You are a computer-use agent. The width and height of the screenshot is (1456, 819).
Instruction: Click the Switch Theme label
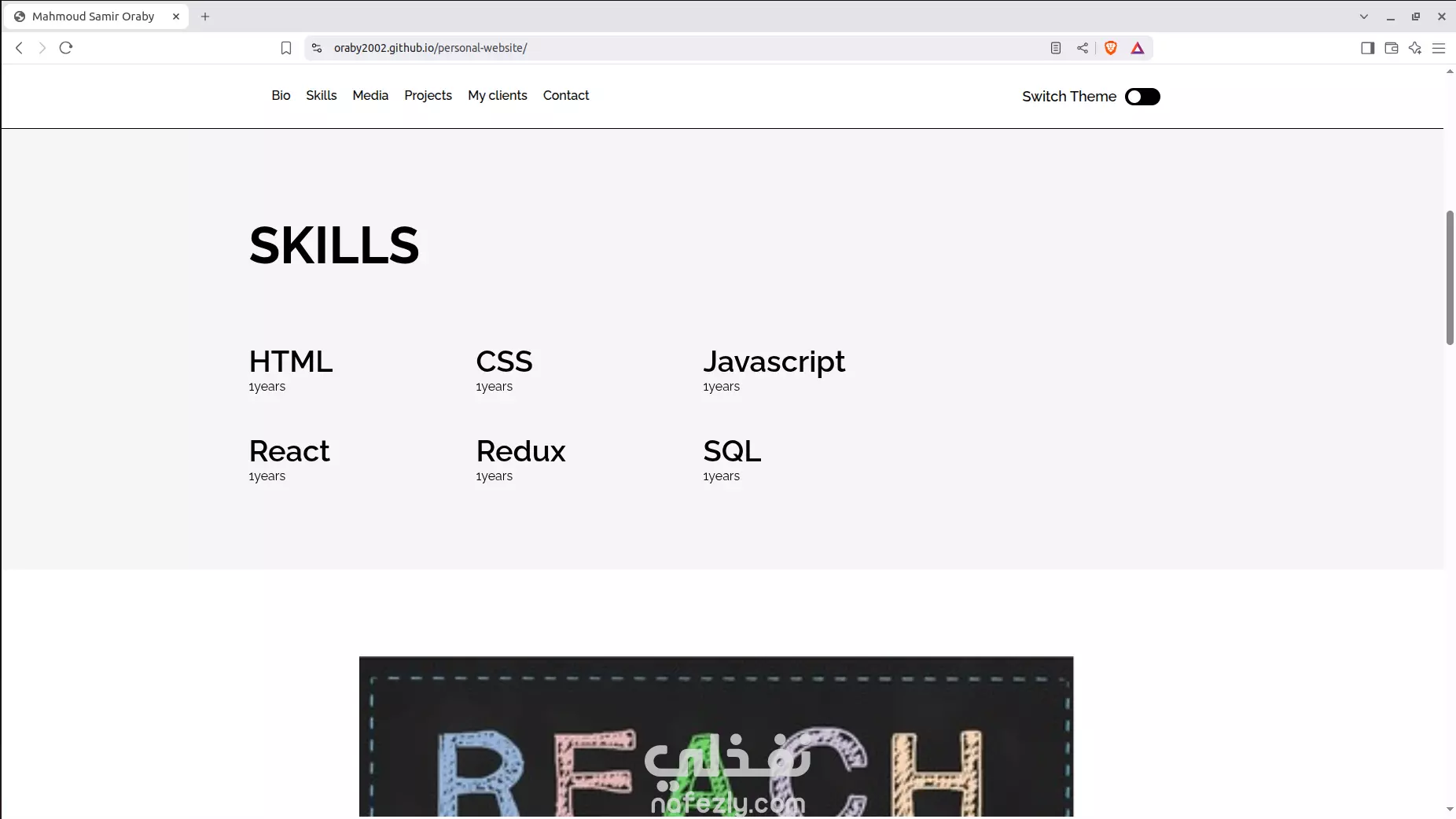pyautogui.click(x=1069, y=97)
